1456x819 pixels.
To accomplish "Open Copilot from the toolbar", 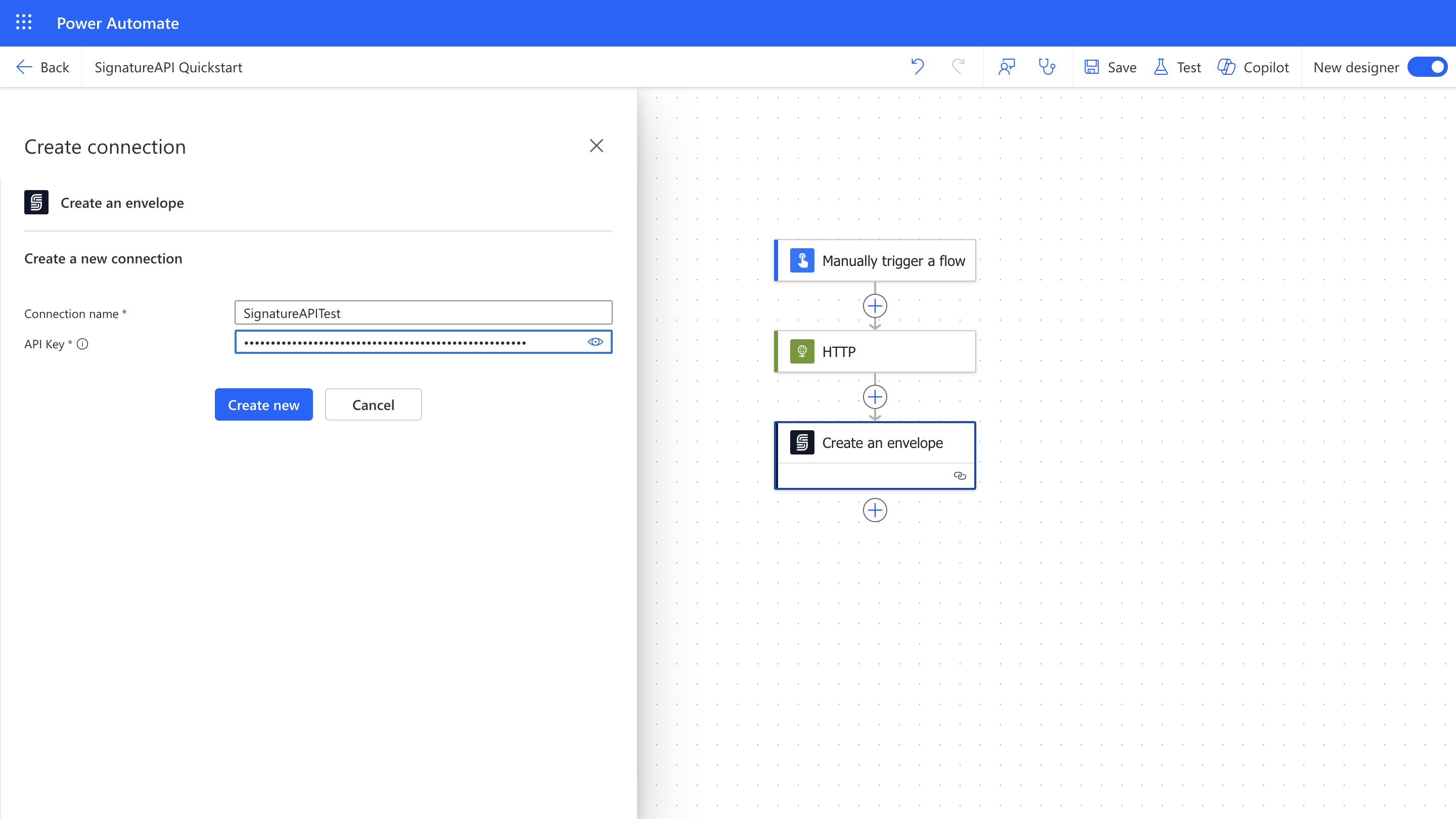I will pos(1253,67).
